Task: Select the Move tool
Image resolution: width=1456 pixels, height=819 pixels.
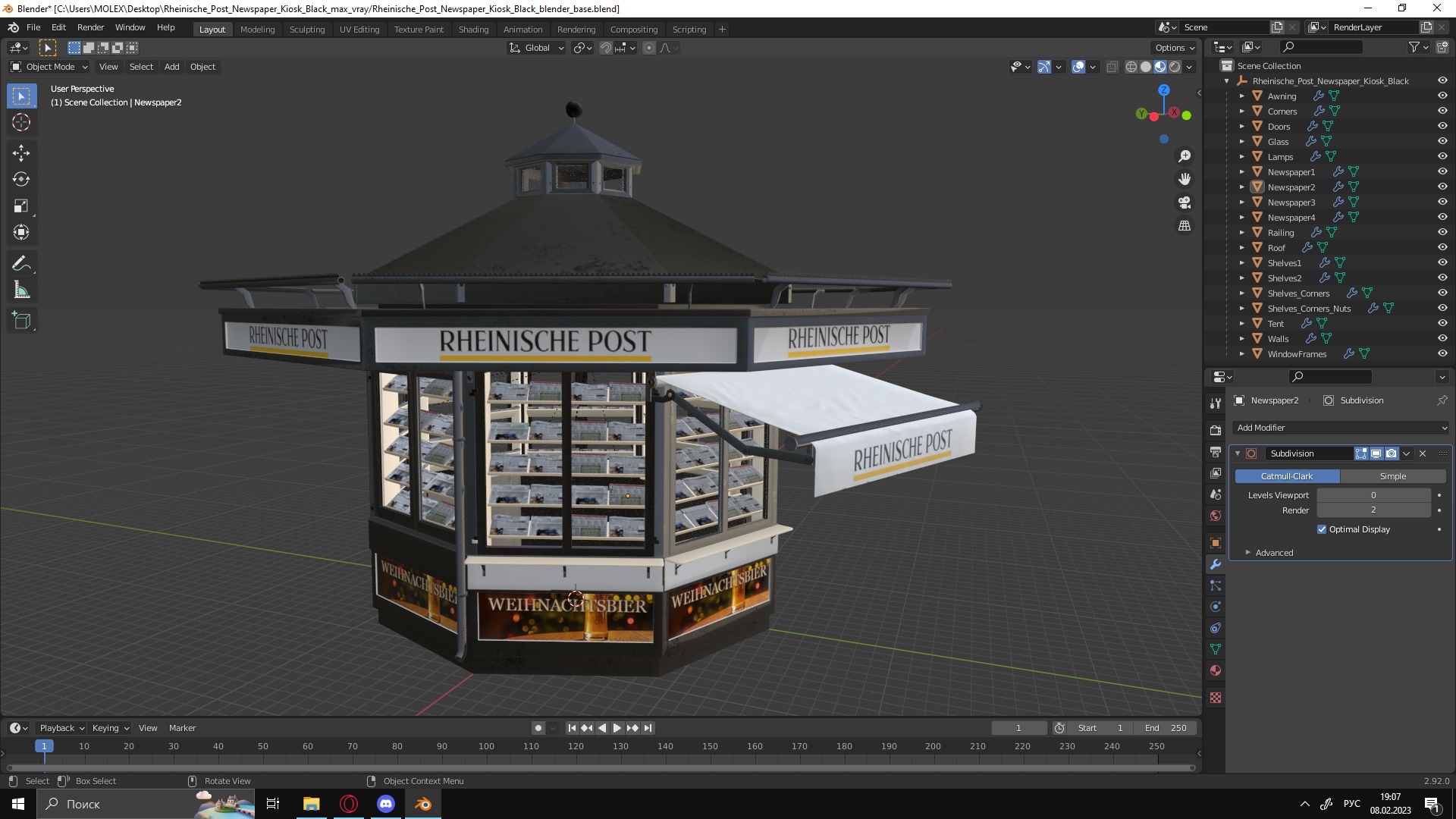Action: pyautogui.click(x=21, y=153)
